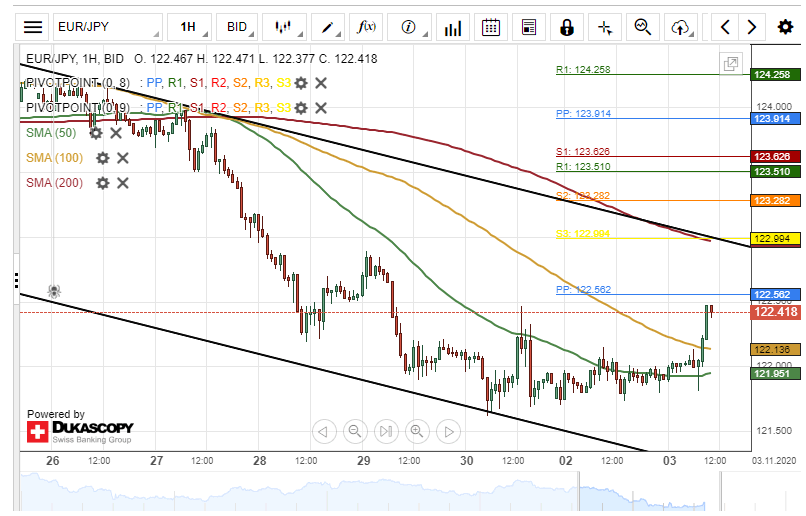Click the pop-out chart window icon
806x516 pixels.
730,64
